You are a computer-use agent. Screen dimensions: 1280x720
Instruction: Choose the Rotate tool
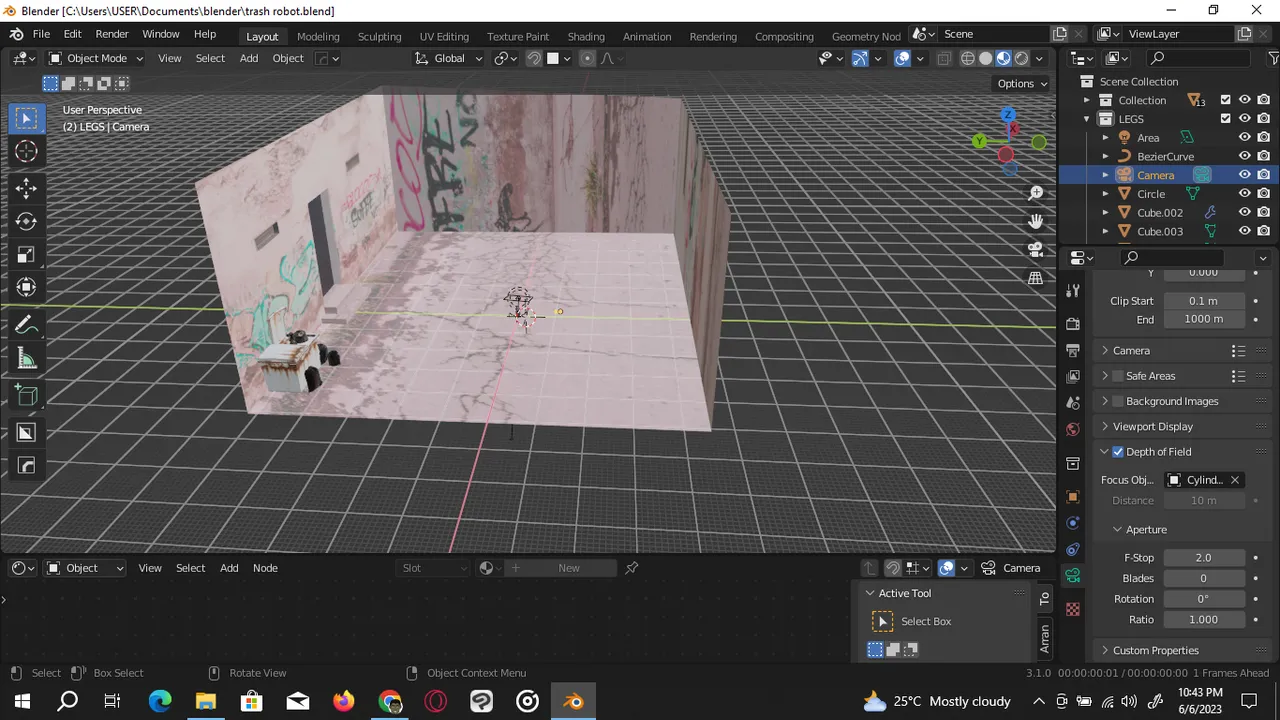coord(27,221)
